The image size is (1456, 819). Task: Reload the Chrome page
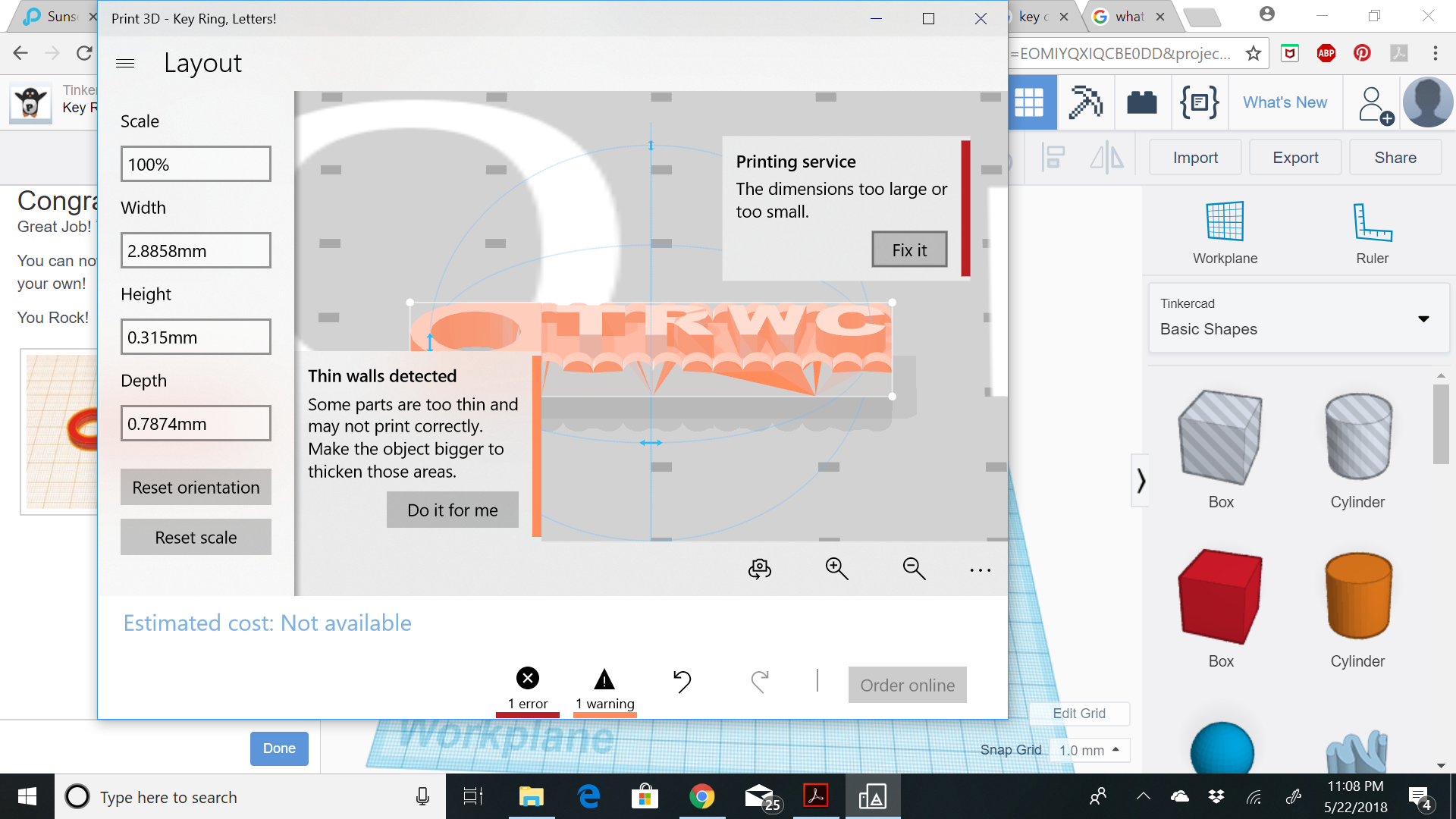point(84,53)
